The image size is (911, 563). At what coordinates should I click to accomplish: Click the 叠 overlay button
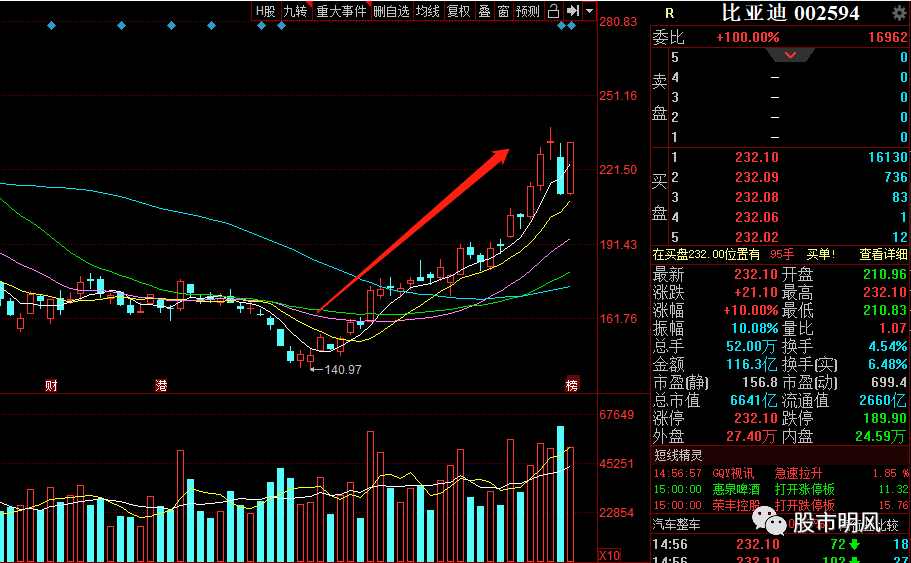point(484,11)
